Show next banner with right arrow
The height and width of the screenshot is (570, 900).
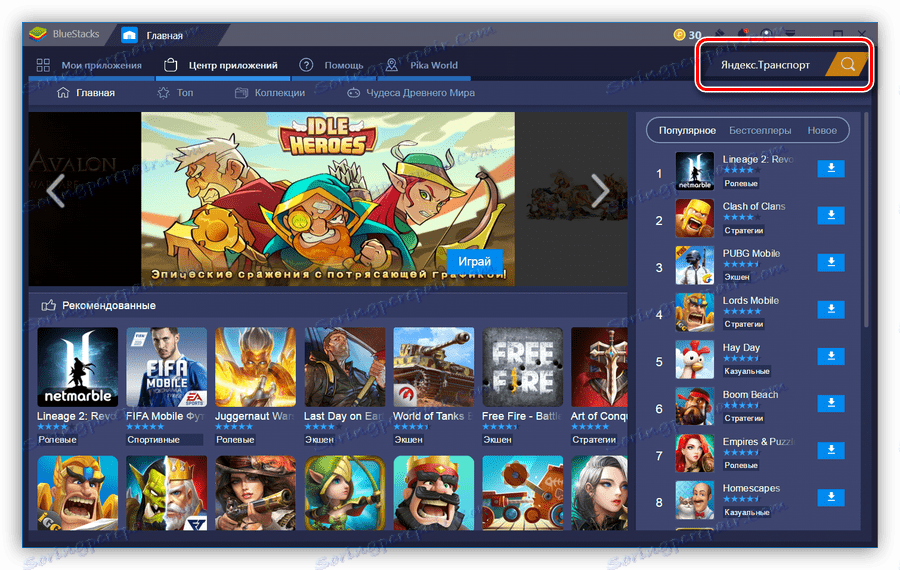(600, 190)
